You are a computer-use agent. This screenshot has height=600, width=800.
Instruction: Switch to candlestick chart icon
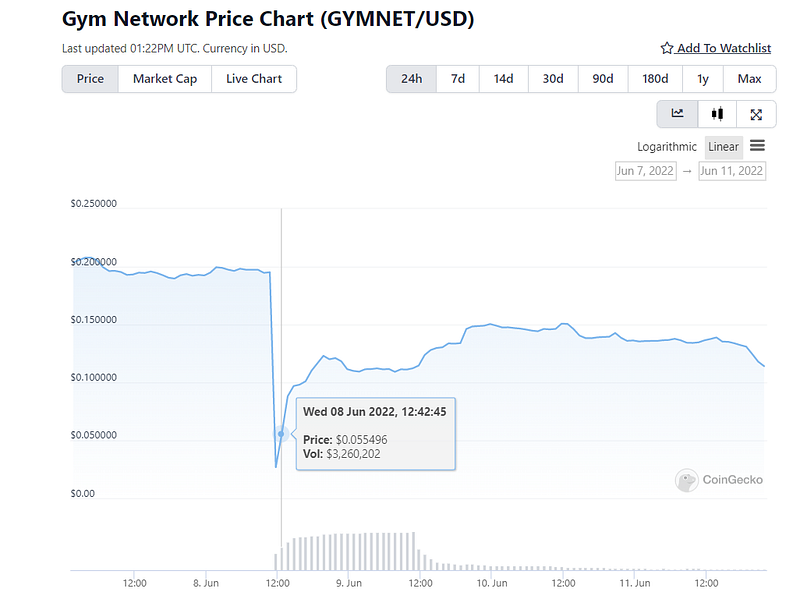pyautogui.click(x=717, y=114)
